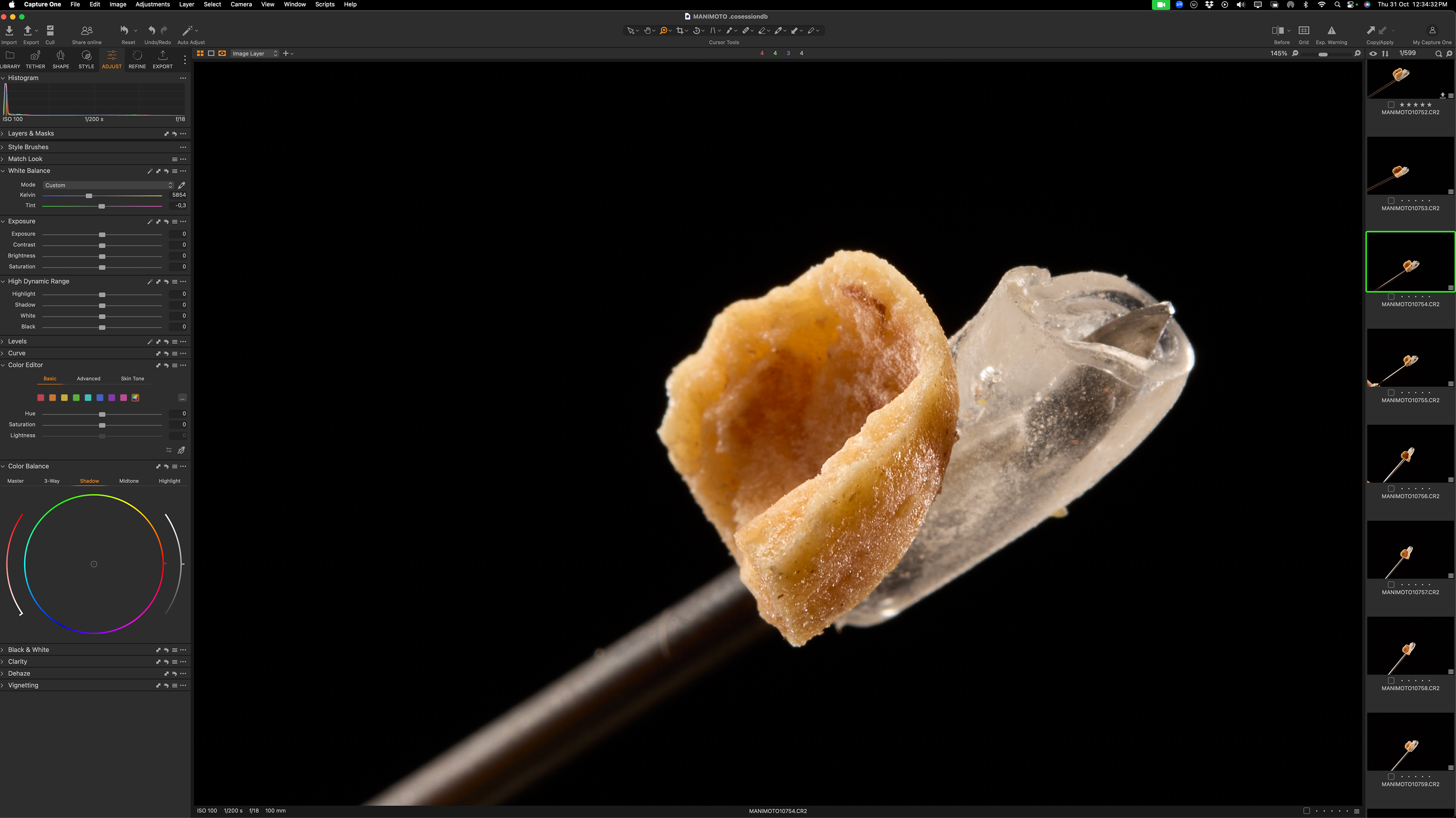Click the Color Editor picker eyedropper icon

[x=182, y=450]
